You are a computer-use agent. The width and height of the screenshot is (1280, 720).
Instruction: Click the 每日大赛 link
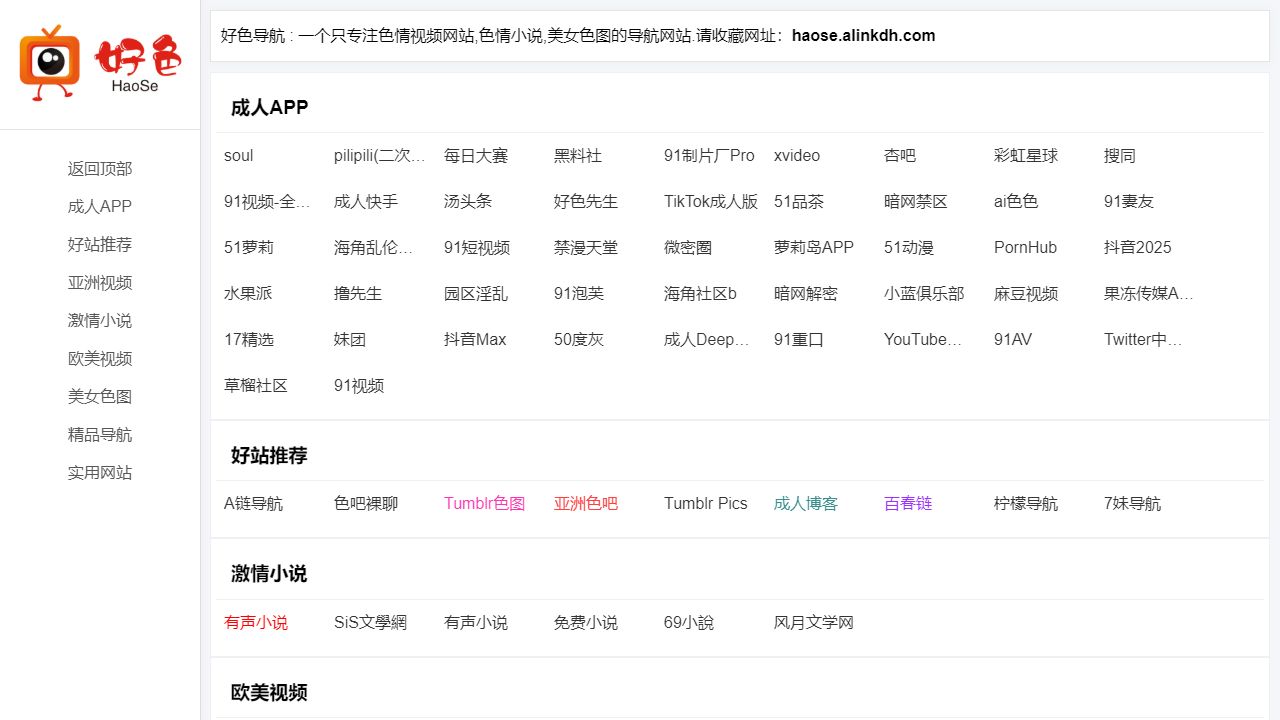[x=476, y=156]
